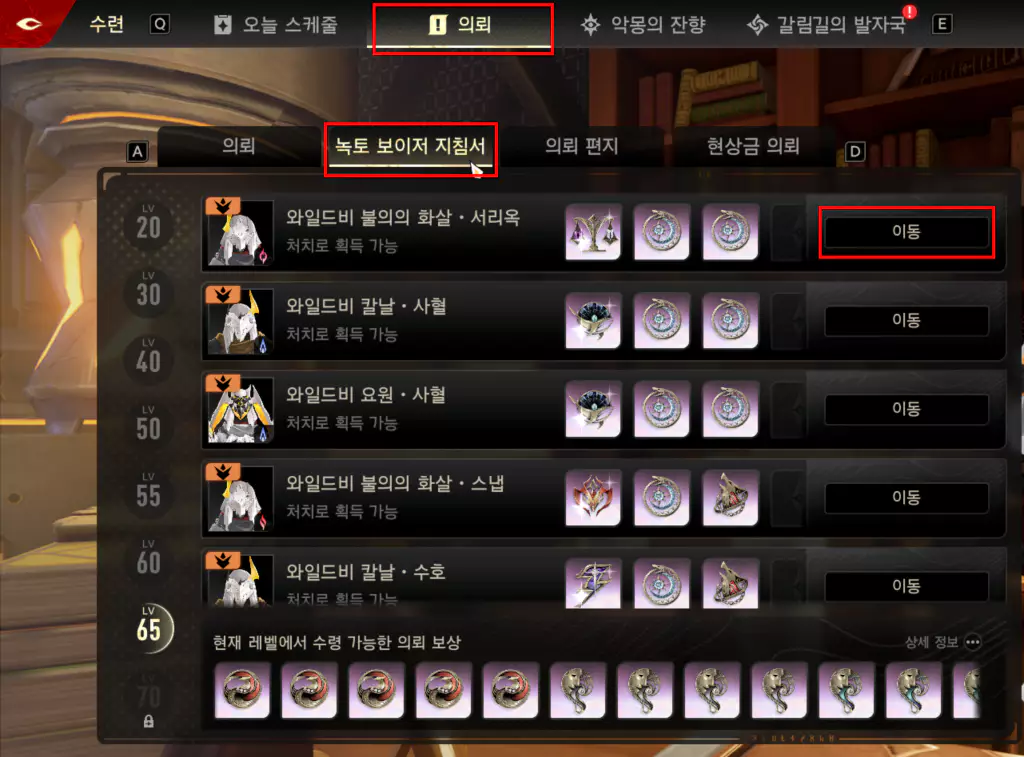1024x757 pixels.
Task: Click the red logo icon at top-left corner
Action: point(29,24)
